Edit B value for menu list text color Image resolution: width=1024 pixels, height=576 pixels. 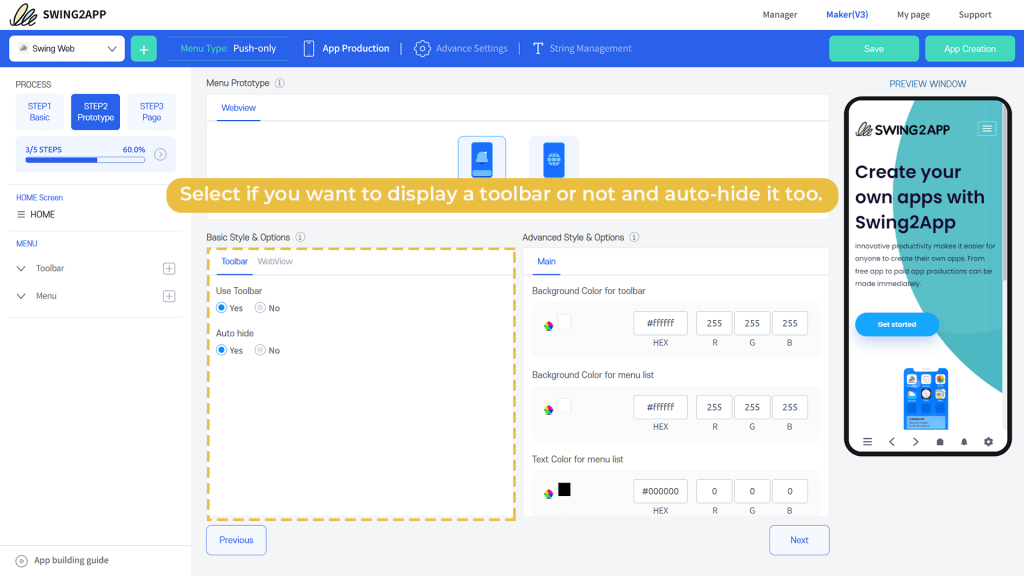click(790, 491)
